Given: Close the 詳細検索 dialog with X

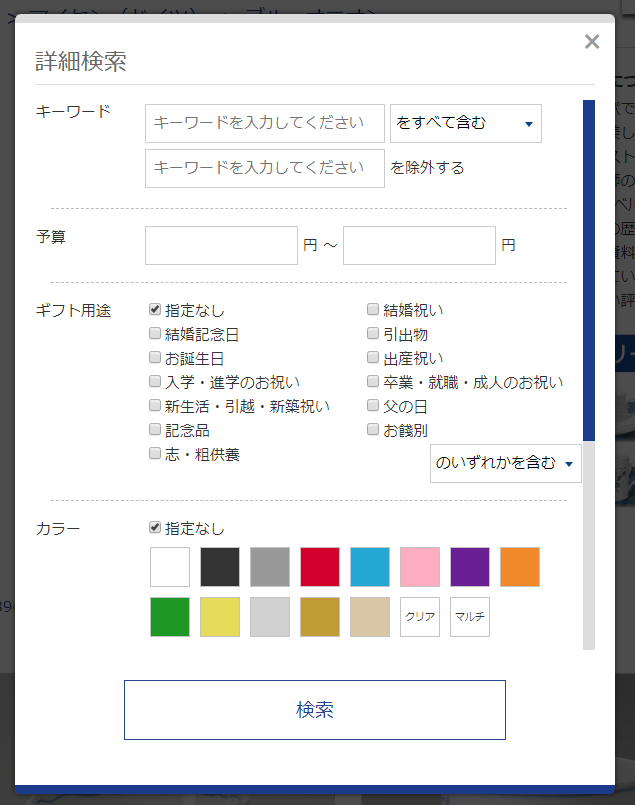Looking at the screenshot, I should [592, 41].
